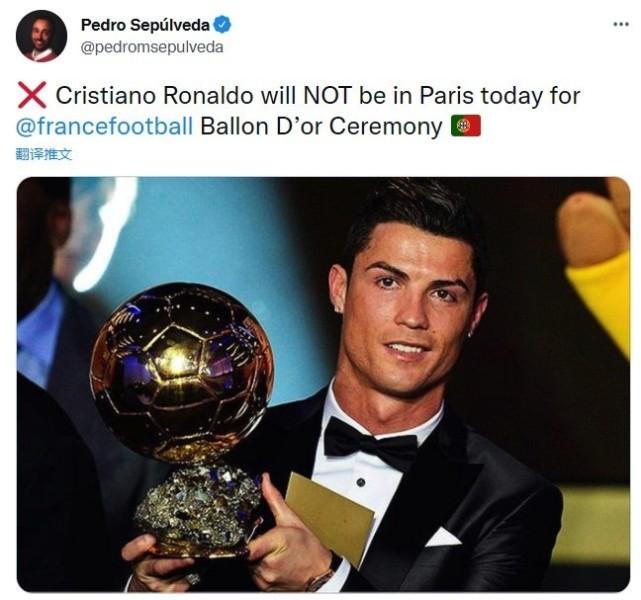Click the blue verified badge
The image size is (641, 600).
[x=223, y=25]
